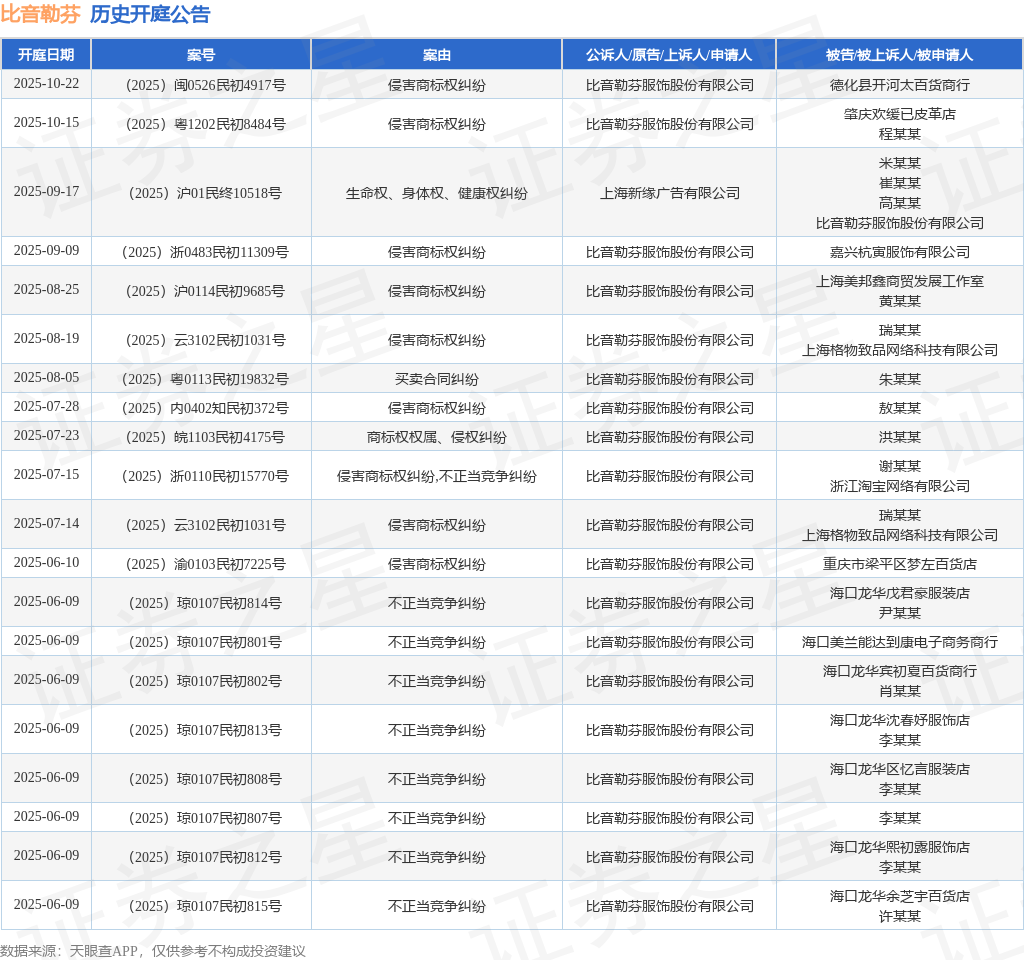Viewport: 1024px width, 960px height.
Task: Click the cause 生命权、身体权、健康权纠纷
Action: pos(436,193)
